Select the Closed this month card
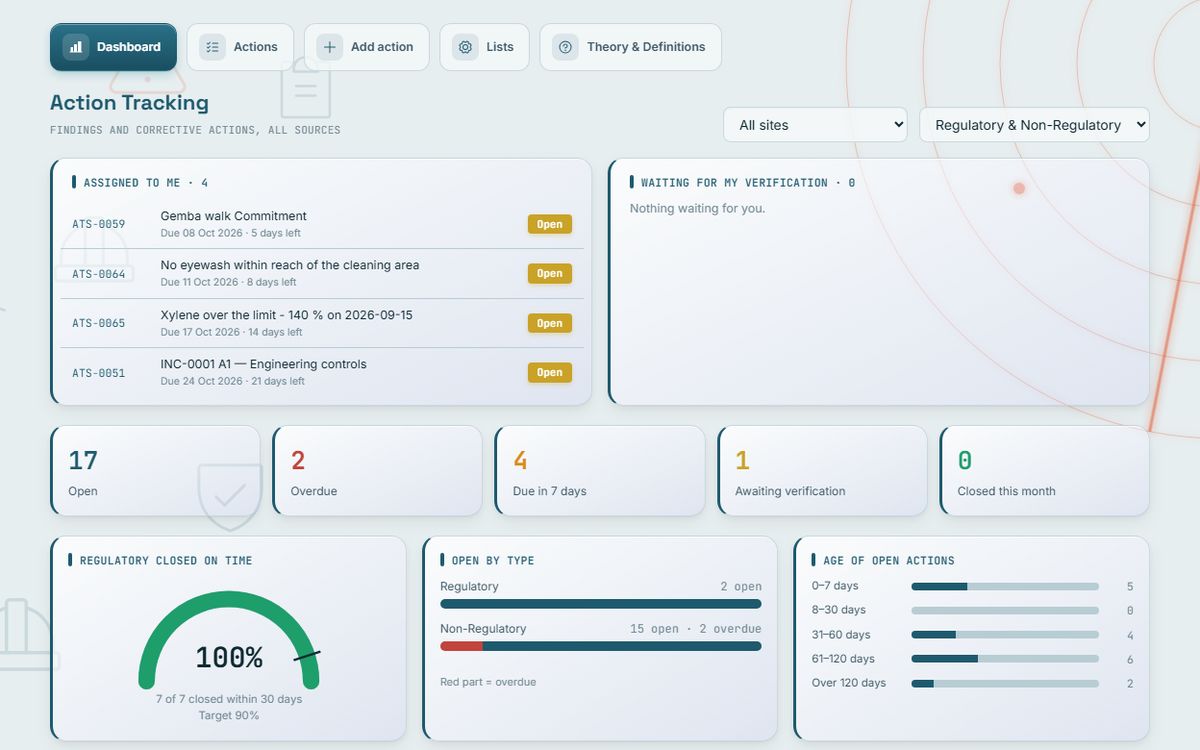The image size is (1200, 750). click(x=1044, y=471)
